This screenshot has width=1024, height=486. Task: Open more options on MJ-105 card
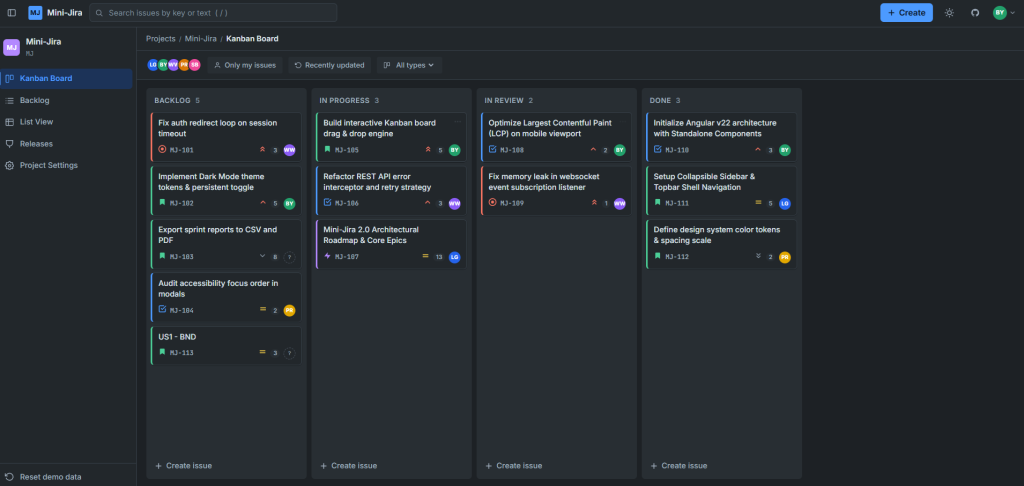(x=458, y=122)
